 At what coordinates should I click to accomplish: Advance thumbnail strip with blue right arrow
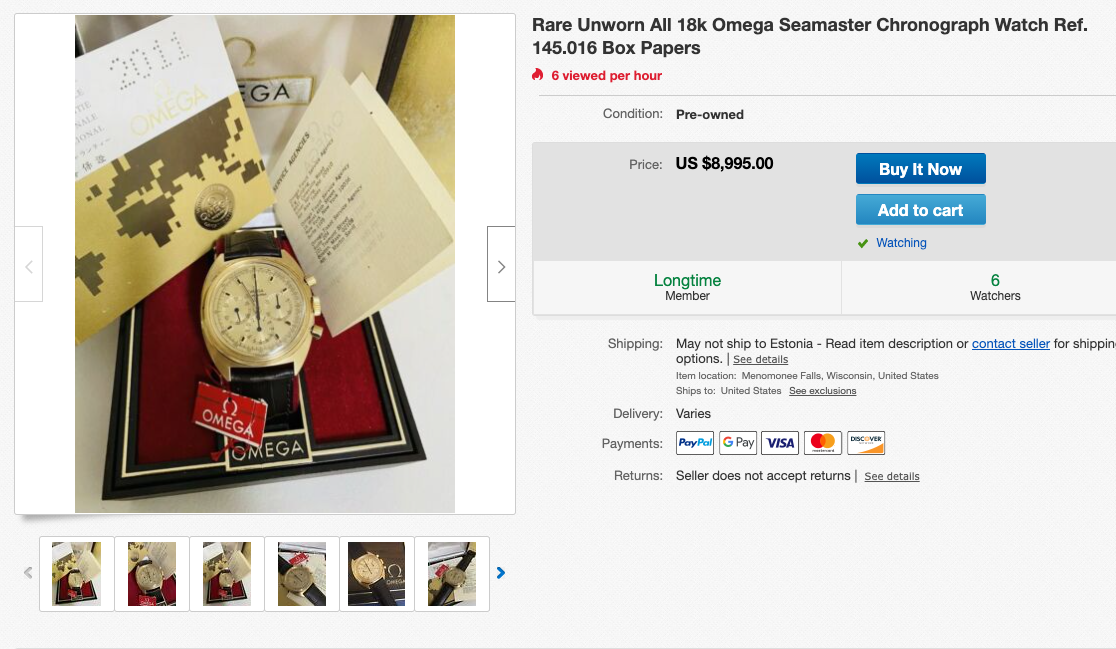[x=500, y=573]
